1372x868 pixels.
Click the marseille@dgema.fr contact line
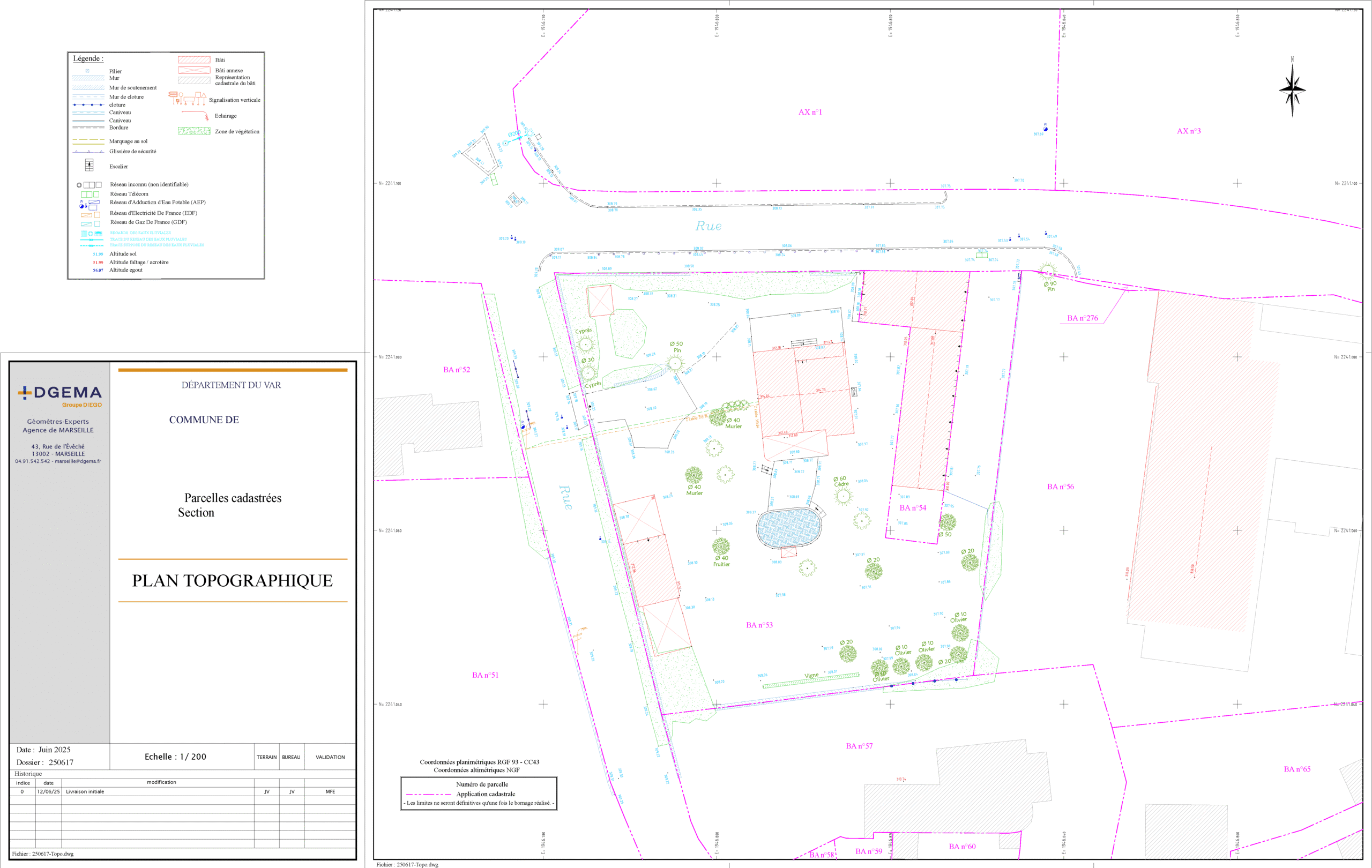click(x=57, y=461)
